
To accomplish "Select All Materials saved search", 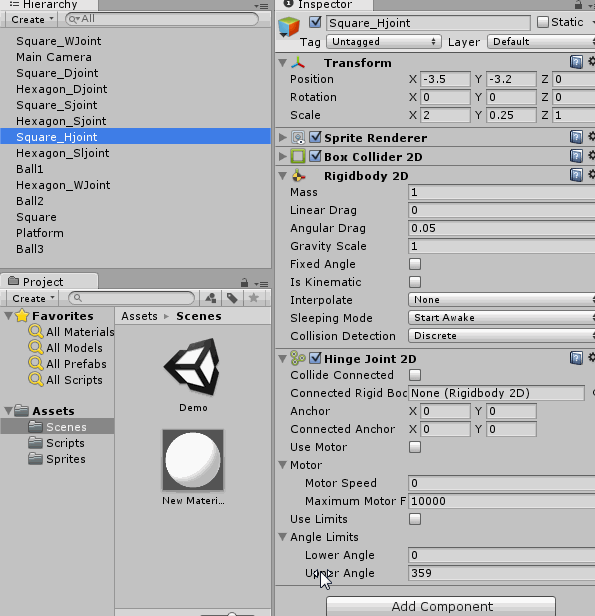I will (71, 332).
